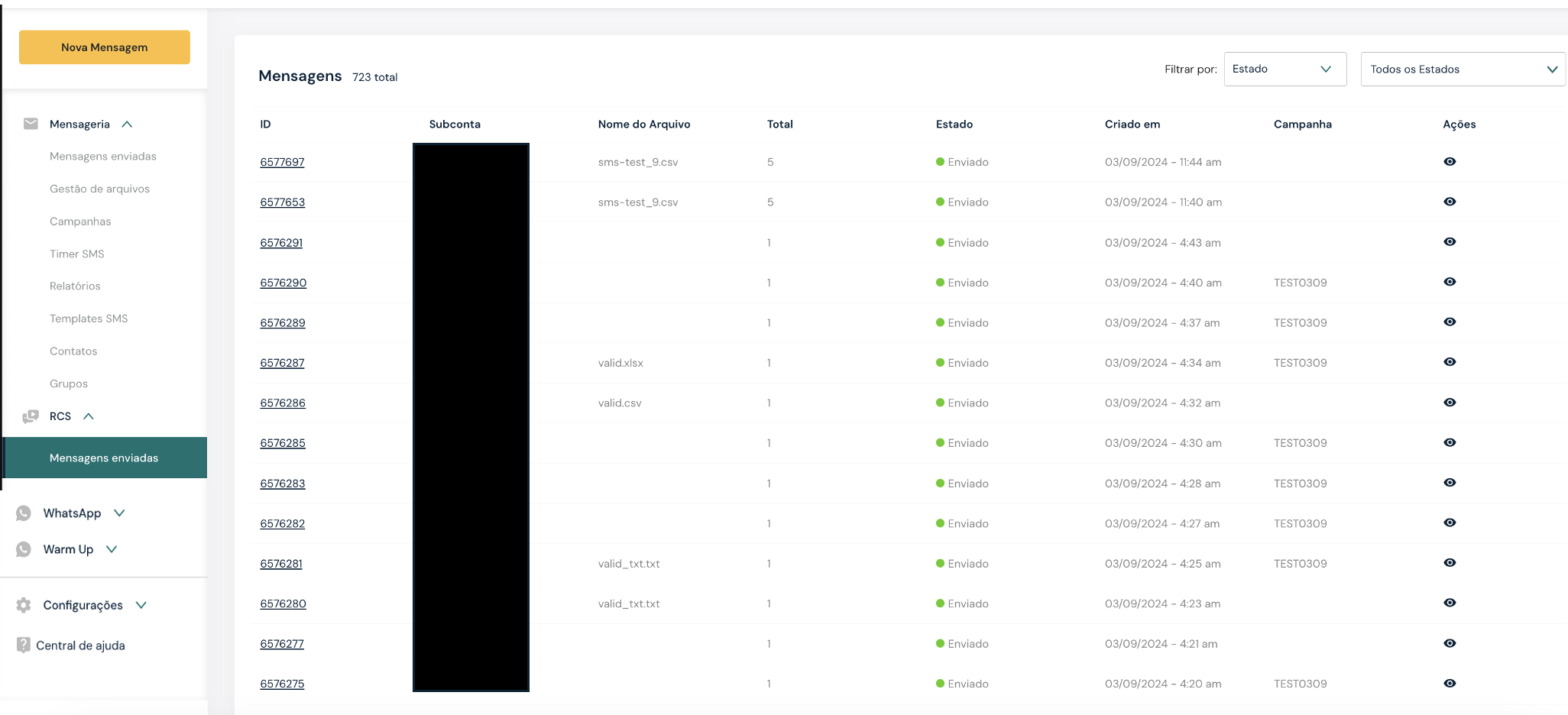Click the Warm Up section icon

(x=24, y=549)
